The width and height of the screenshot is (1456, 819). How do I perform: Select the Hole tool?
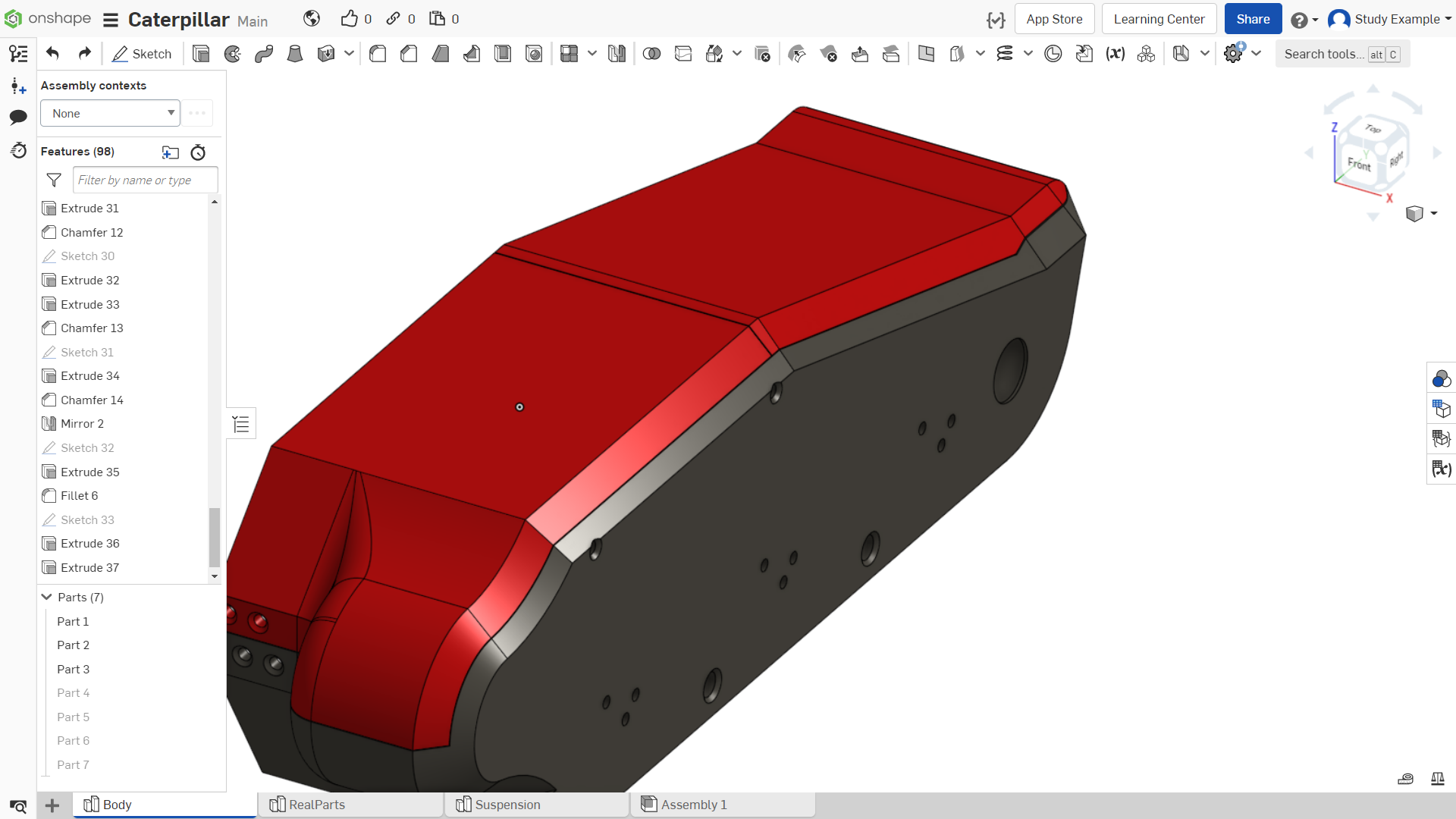point(534,54)
